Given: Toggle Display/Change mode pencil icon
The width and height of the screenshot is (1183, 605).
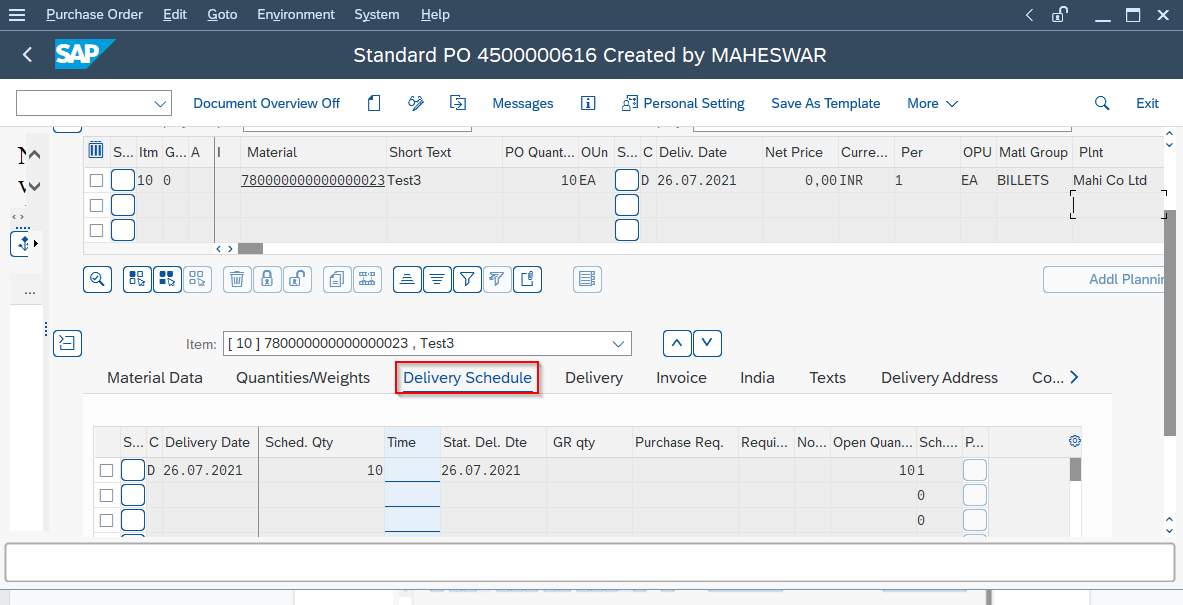Looking at the screenshot, I should click(416, 103).
